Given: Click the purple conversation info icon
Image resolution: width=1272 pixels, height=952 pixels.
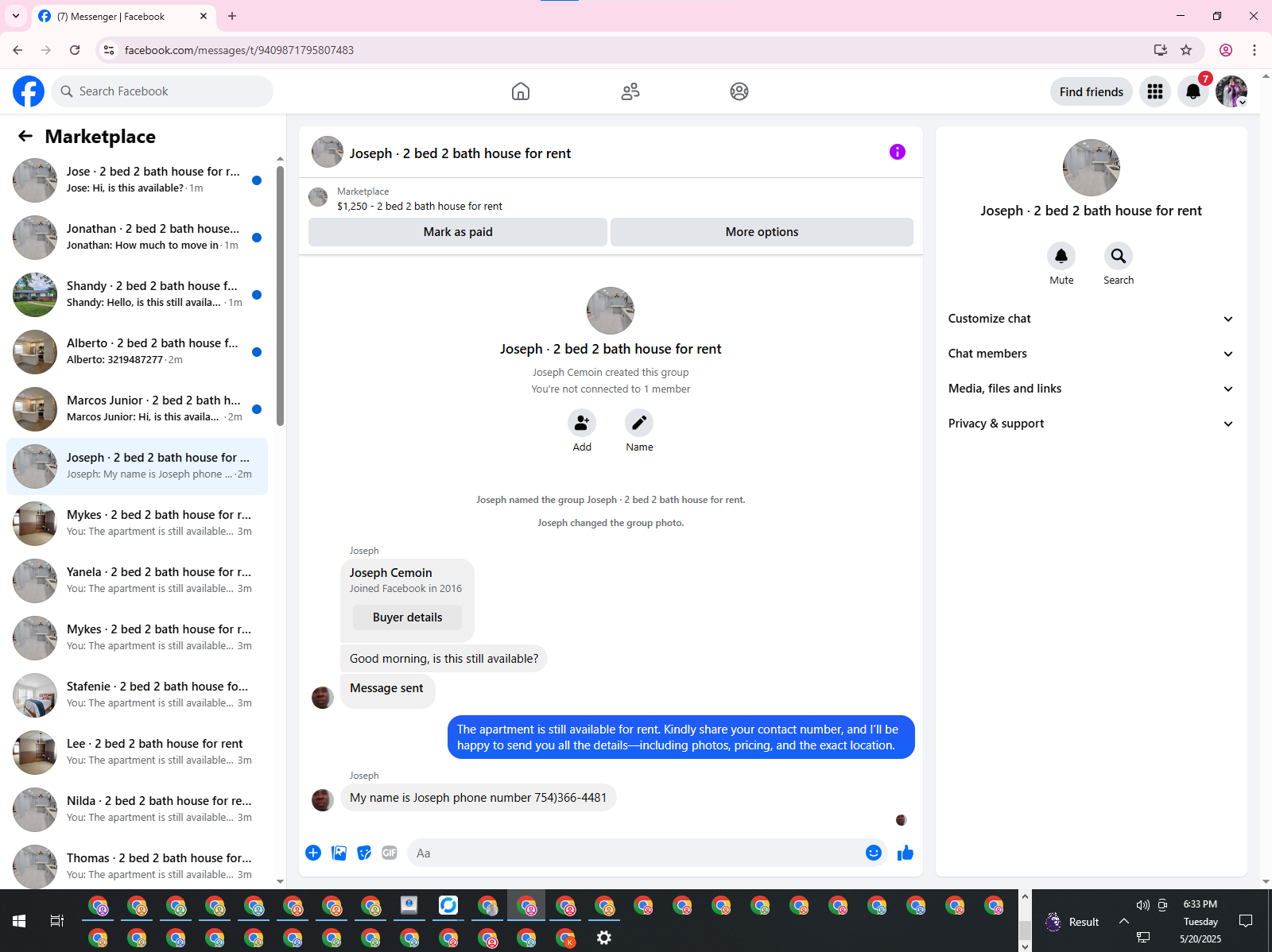Looking at the screenshot, I should point(898,152).
